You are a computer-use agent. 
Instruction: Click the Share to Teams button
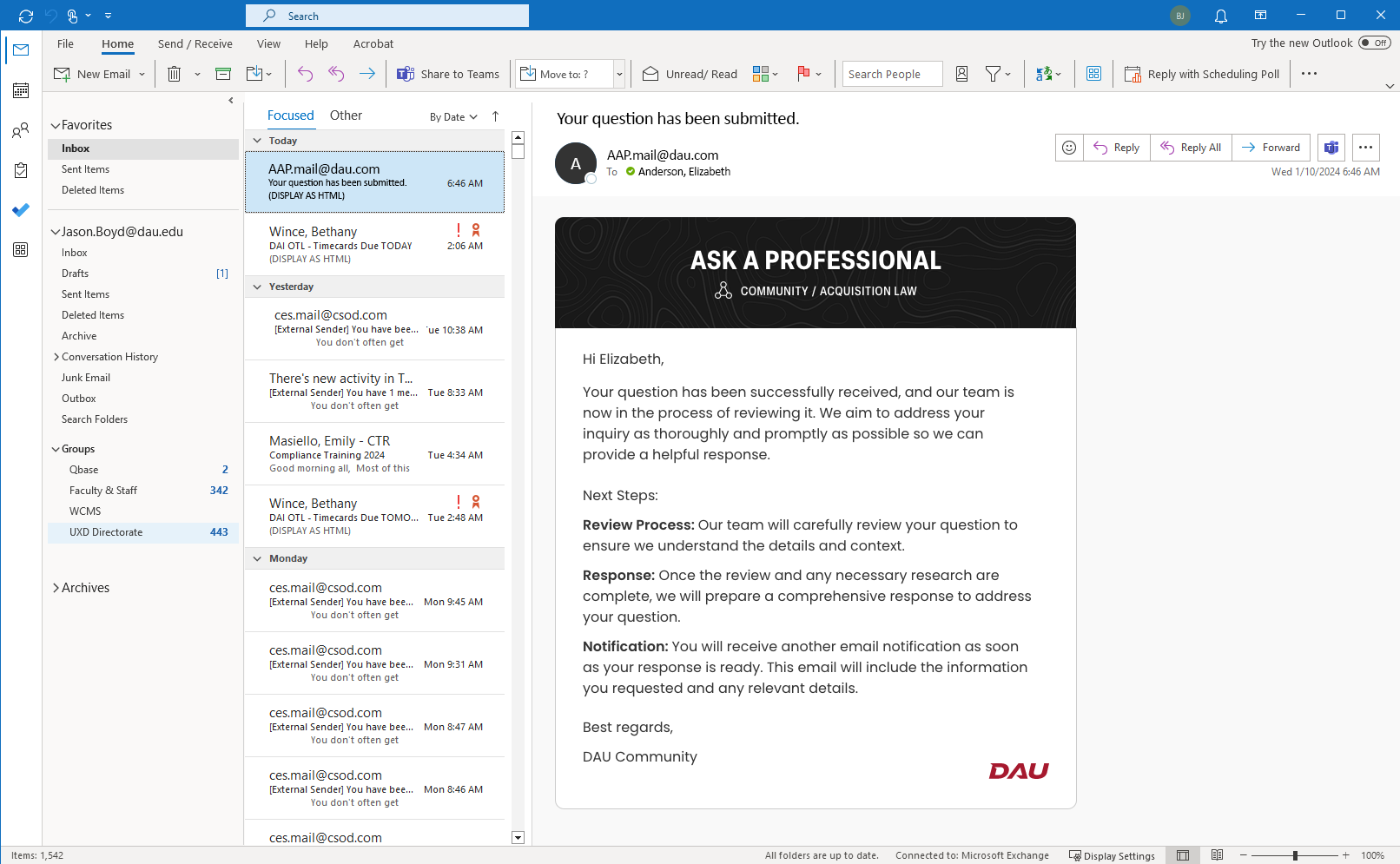click(x=448, y=74)
